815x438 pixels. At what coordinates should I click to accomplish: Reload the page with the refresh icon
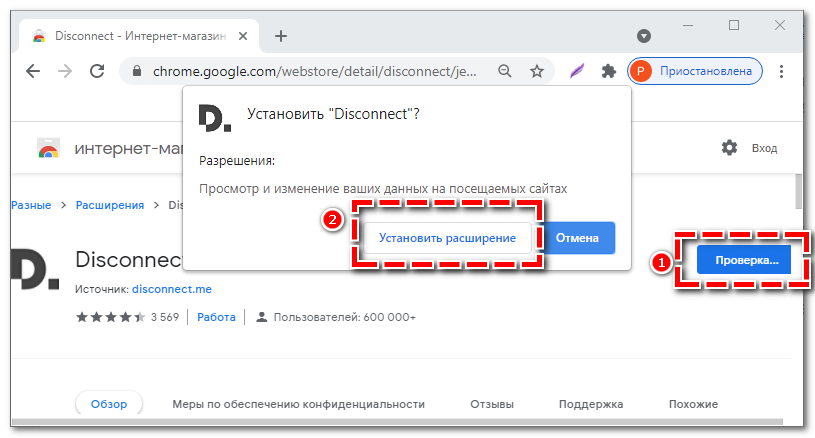pos(97,71)
